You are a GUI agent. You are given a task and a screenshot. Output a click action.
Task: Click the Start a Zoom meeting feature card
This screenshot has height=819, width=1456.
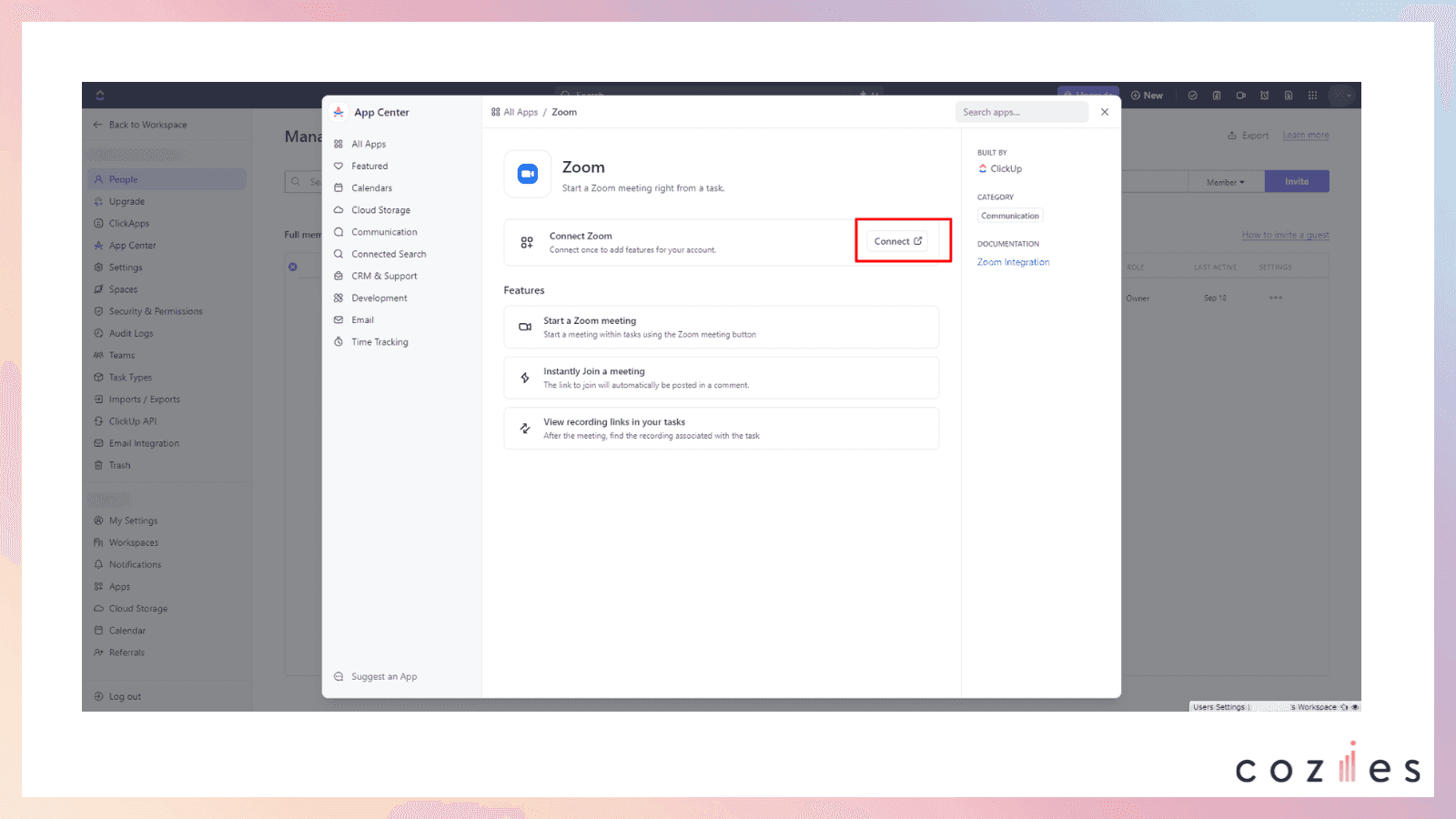click(721, 327)
